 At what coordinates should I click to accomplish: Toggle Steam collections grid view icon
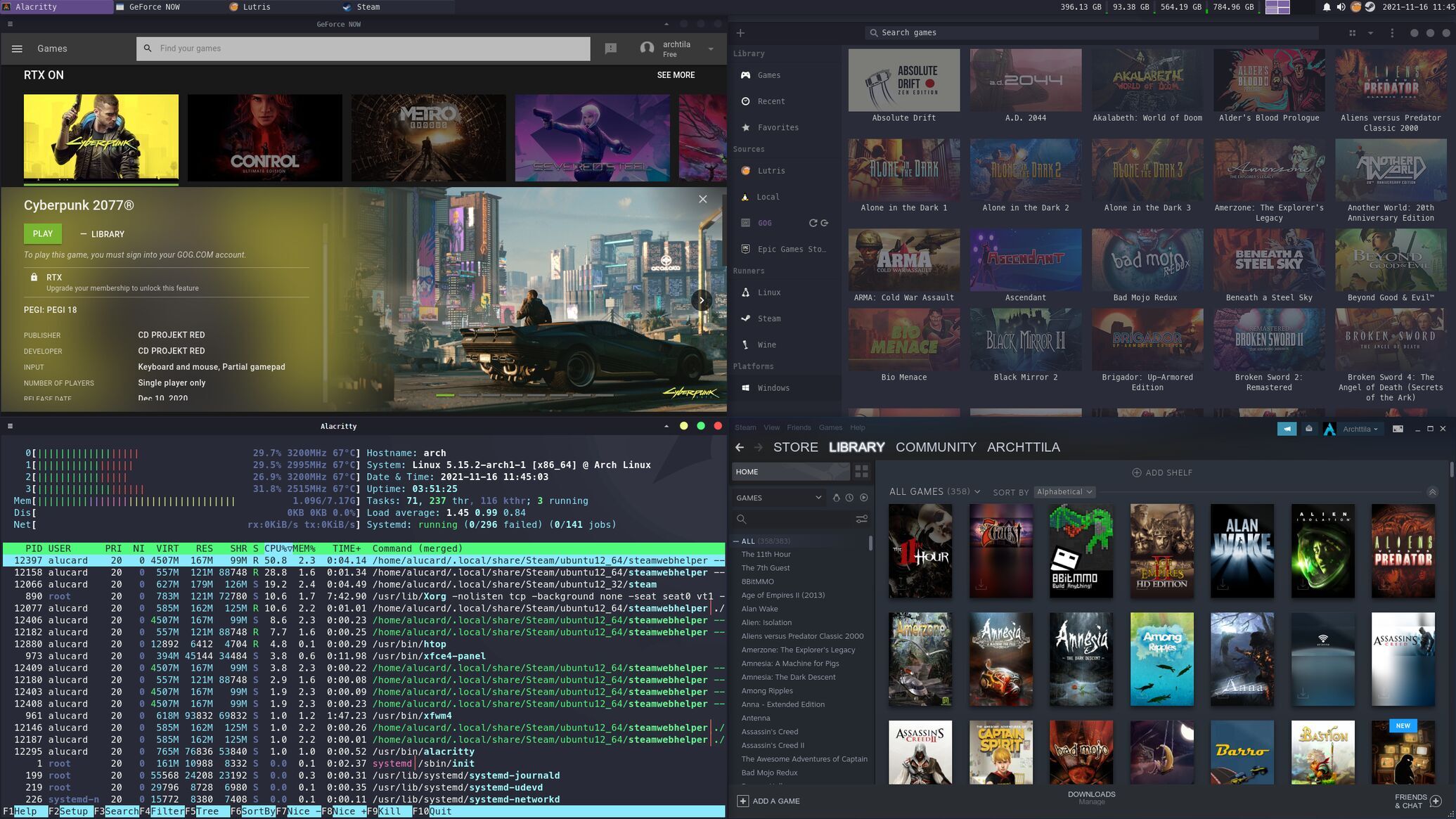point(861,472)
